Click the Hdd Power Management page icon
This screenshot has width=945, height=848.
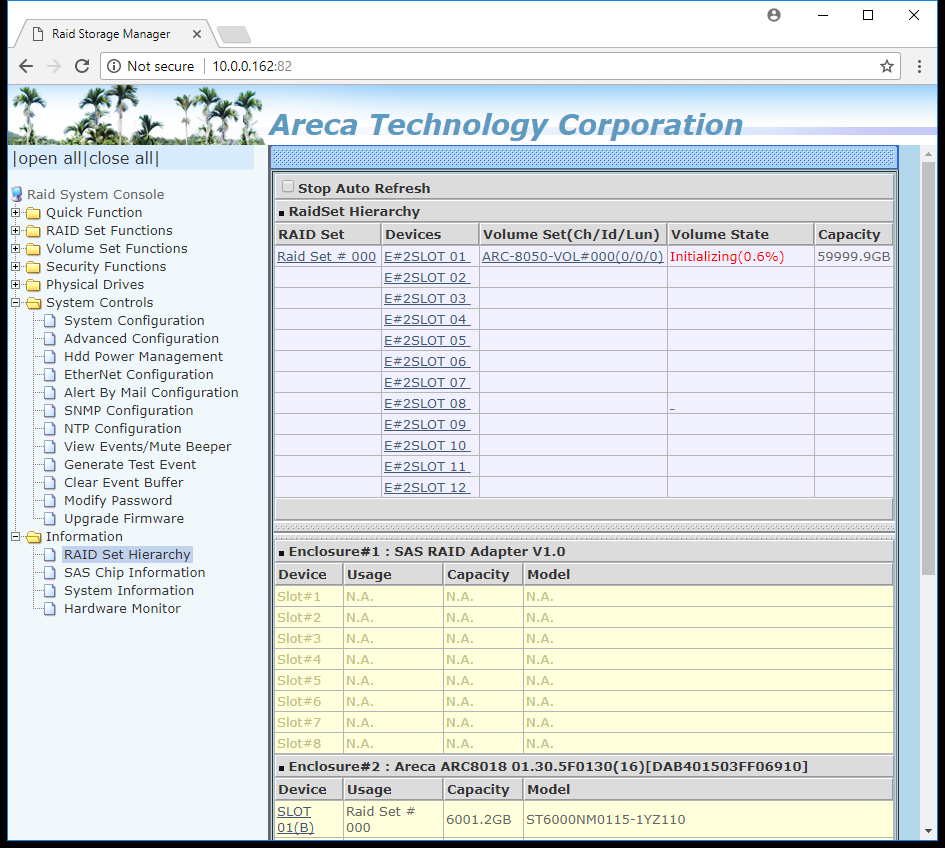[51, 357]
